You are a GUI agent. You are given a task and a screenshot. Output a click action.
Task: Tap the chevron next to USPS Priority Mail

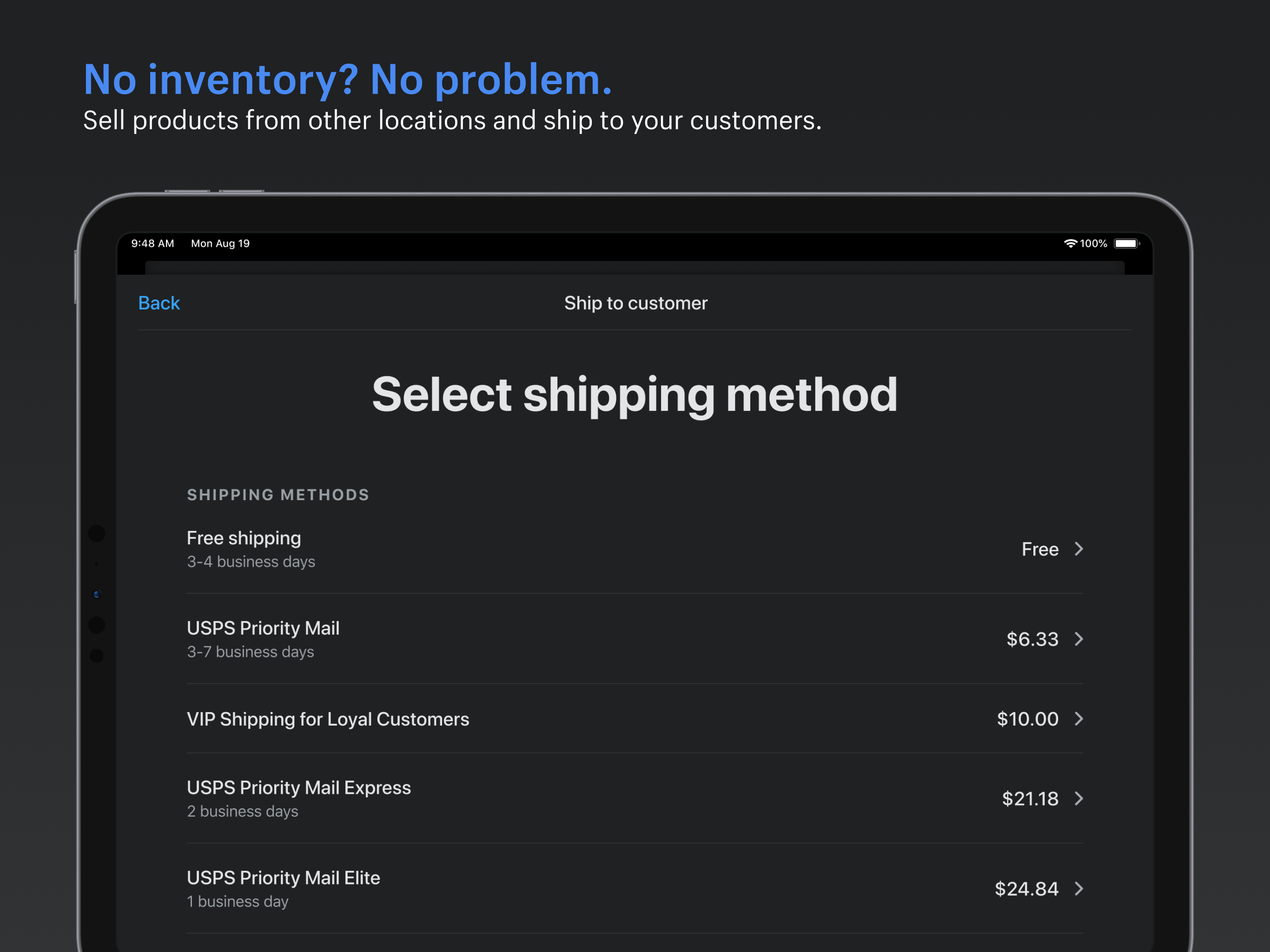click(1080, 639)
